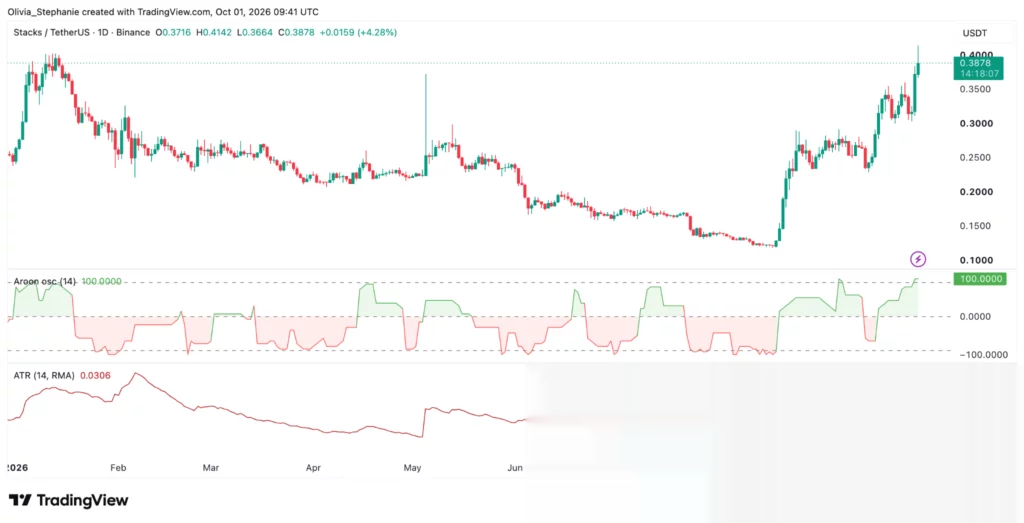Click the 0.3000 price axis label
Viewport: 1024px width, 523px height.
pos(976,123)
